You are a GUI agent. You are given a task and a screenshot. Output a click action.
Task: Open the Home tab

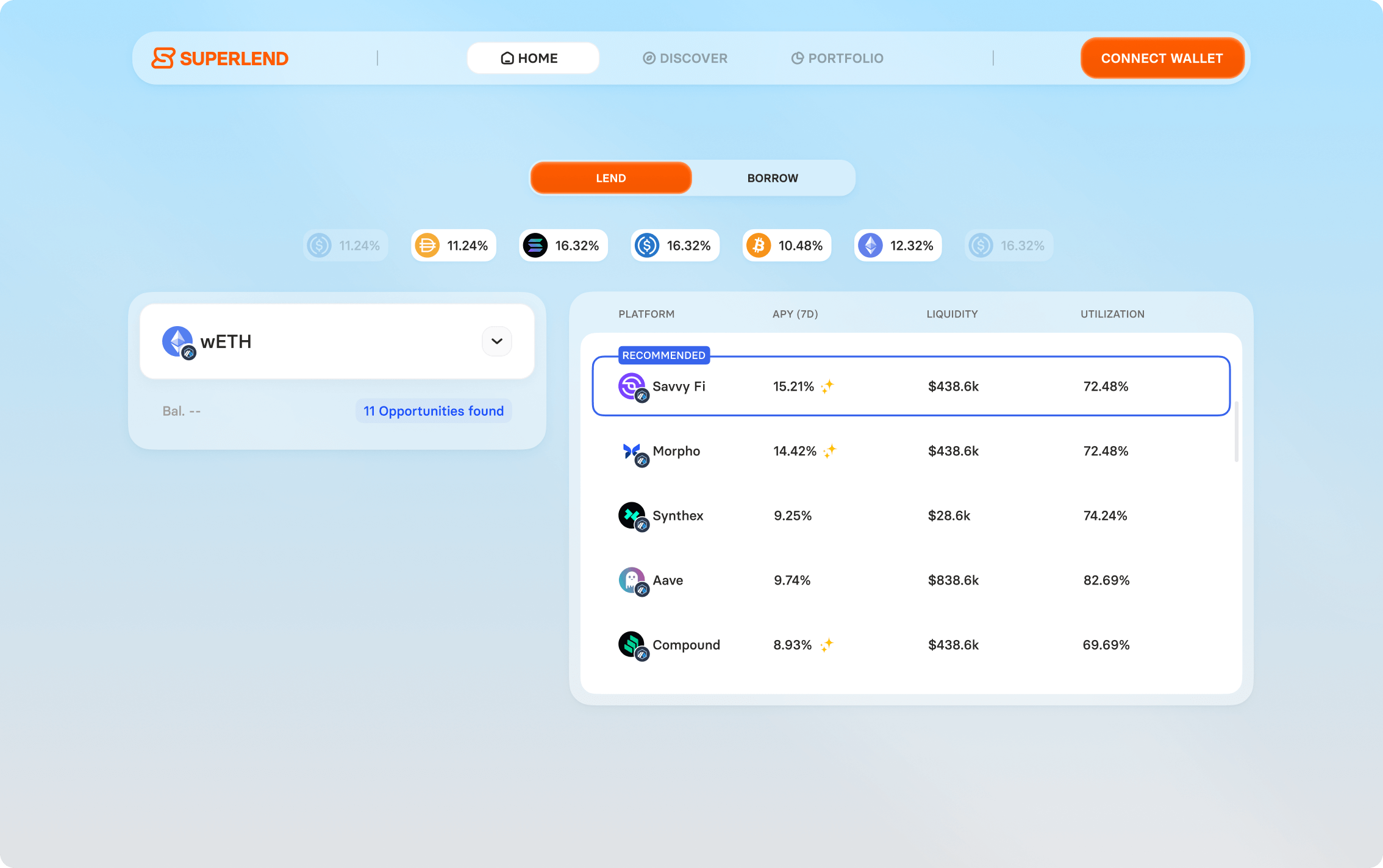(533, 58)
